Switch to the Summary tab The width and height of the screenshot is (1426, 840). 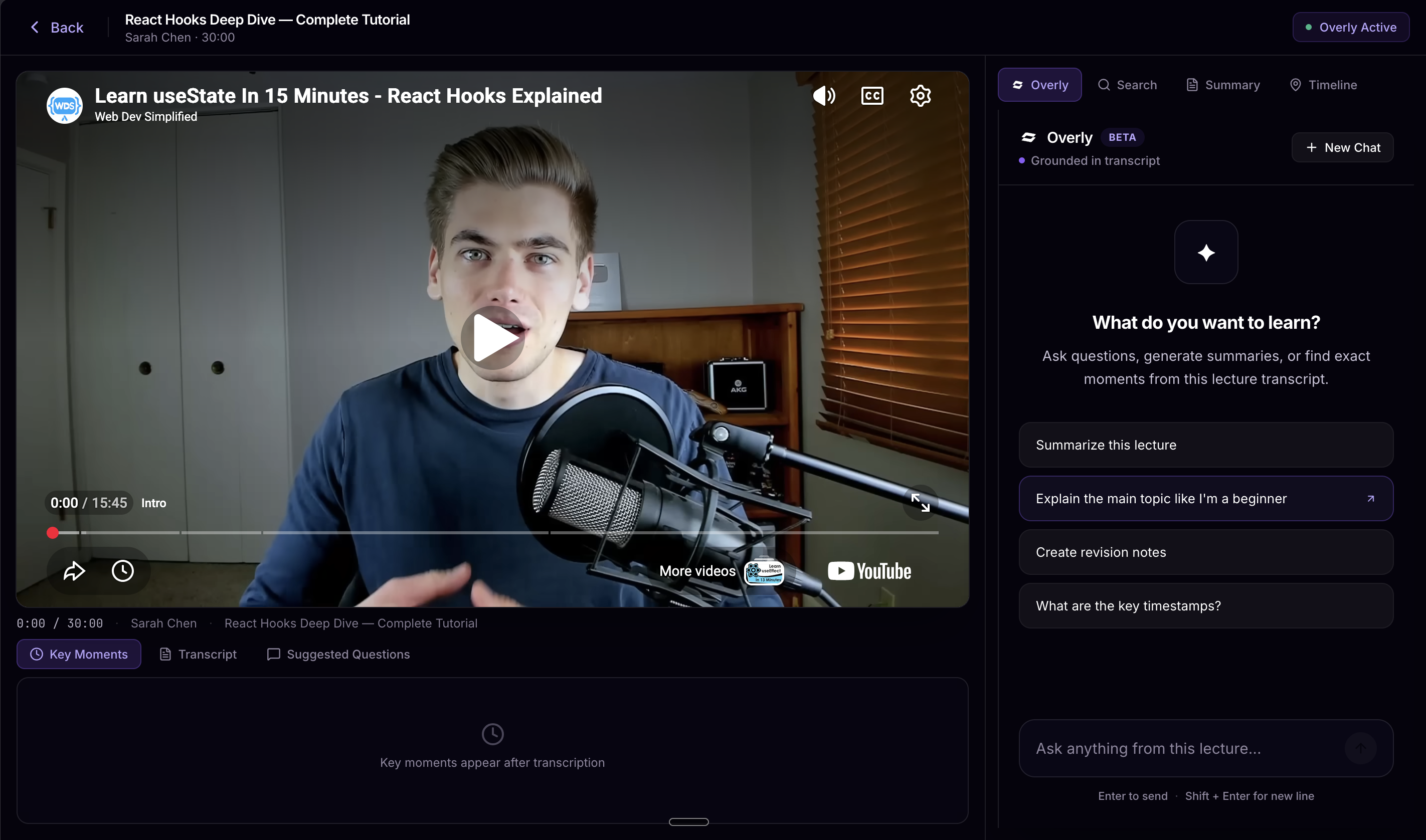click(1223, 85)
